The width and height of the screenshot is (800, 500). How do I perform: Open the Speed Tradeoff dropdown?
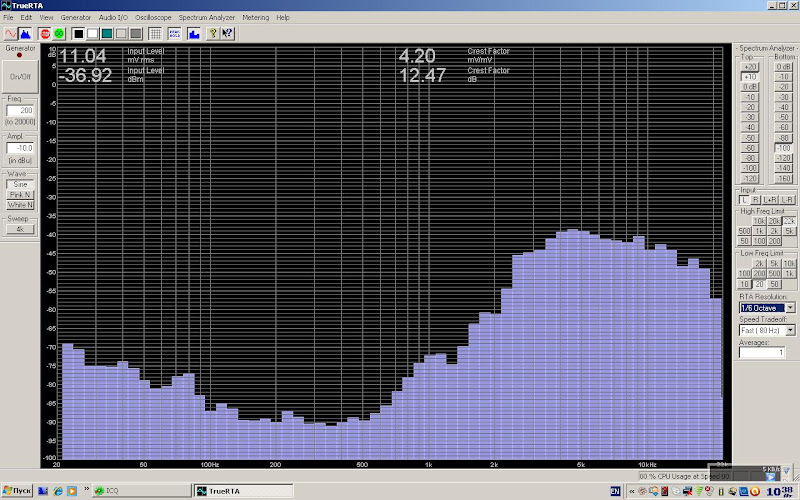(x=790, y=329)
